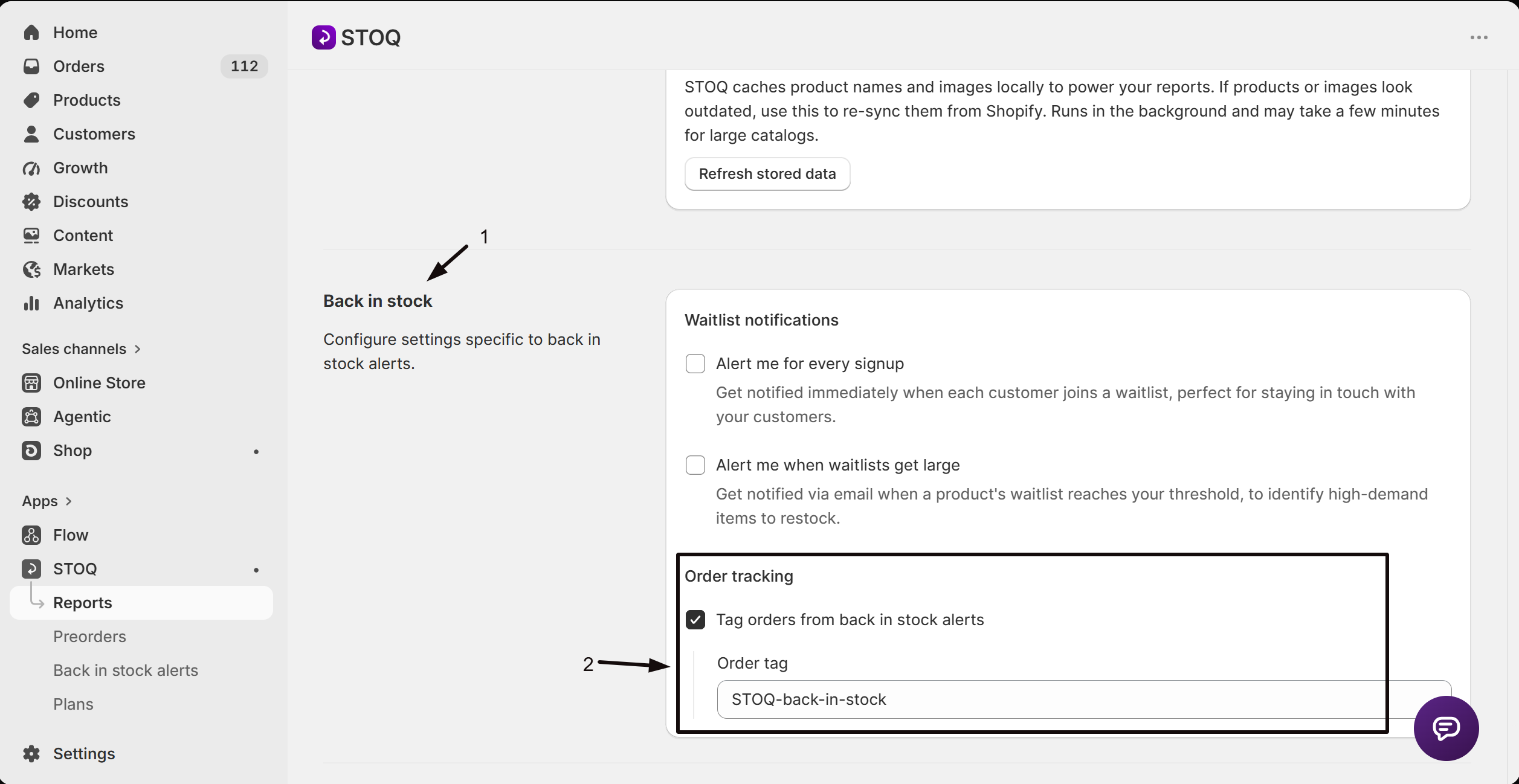Click the Refresh stored data button

point(767,174)
